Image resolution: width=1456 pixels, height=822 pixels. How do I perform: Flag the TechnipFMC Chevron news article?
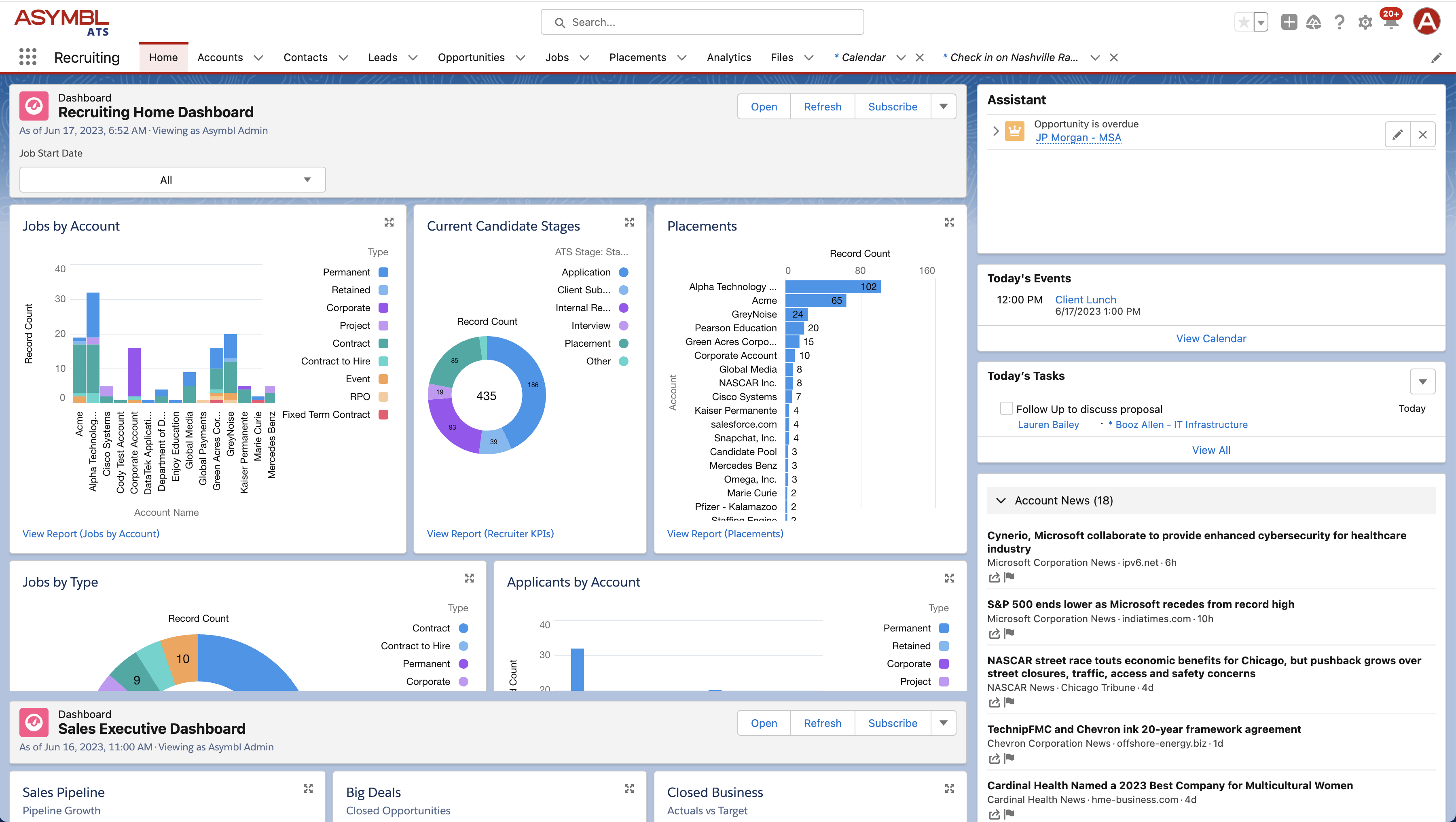pyautogui.click(x=1009, y=758)
